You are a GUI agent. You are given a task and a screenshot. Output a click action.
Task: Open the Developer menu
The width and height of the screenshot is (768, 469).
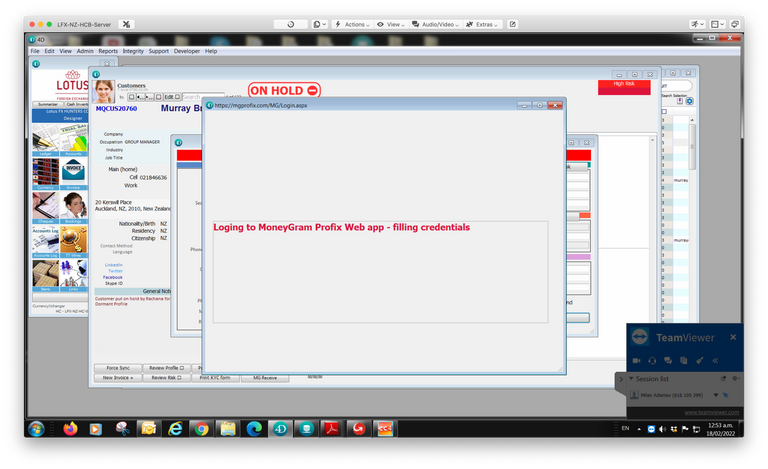point(187,51)
